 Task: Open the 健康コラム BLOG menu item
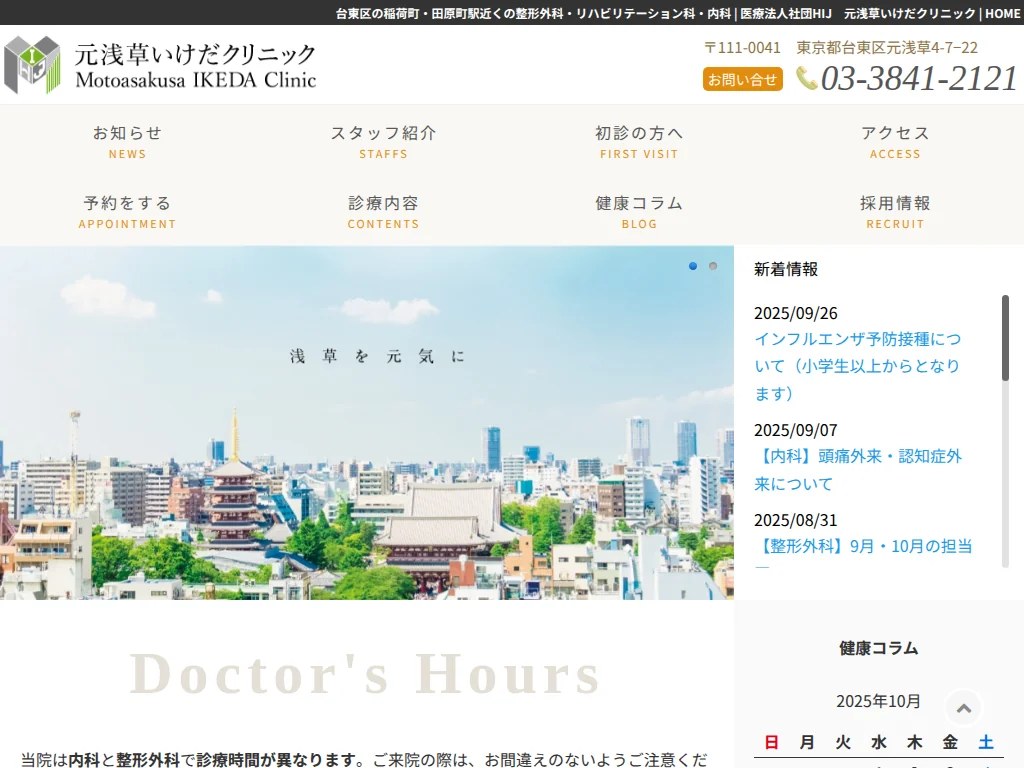coord(639,212)
